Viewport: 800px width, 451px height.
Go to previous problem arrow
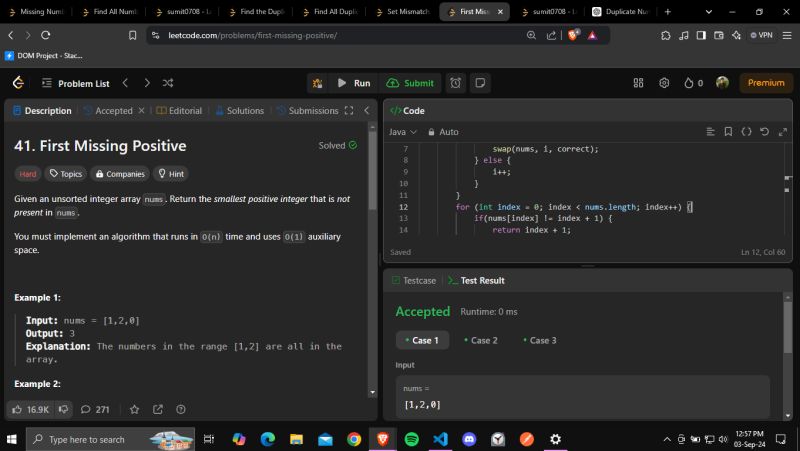[125, 83]
